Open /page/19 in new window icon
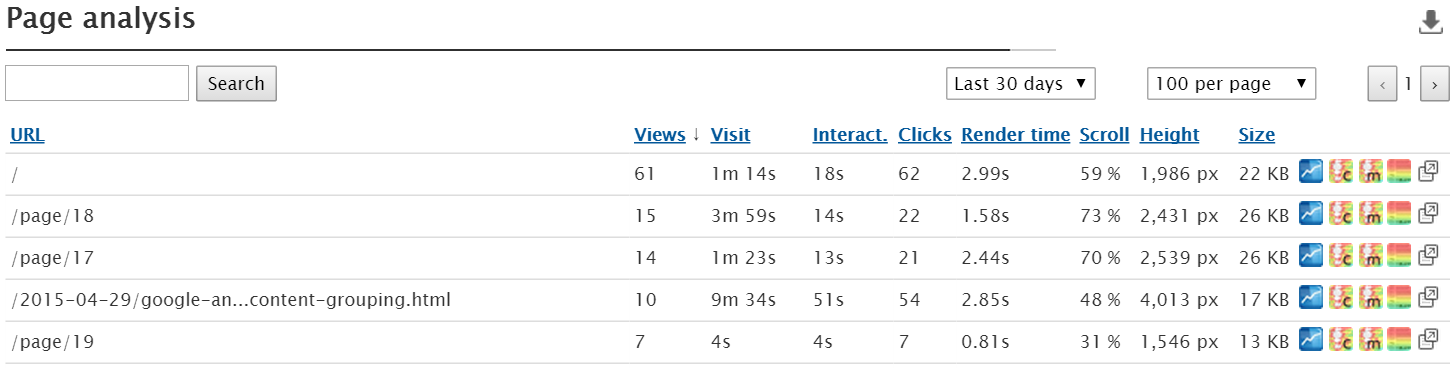 tap(1429, 341)
